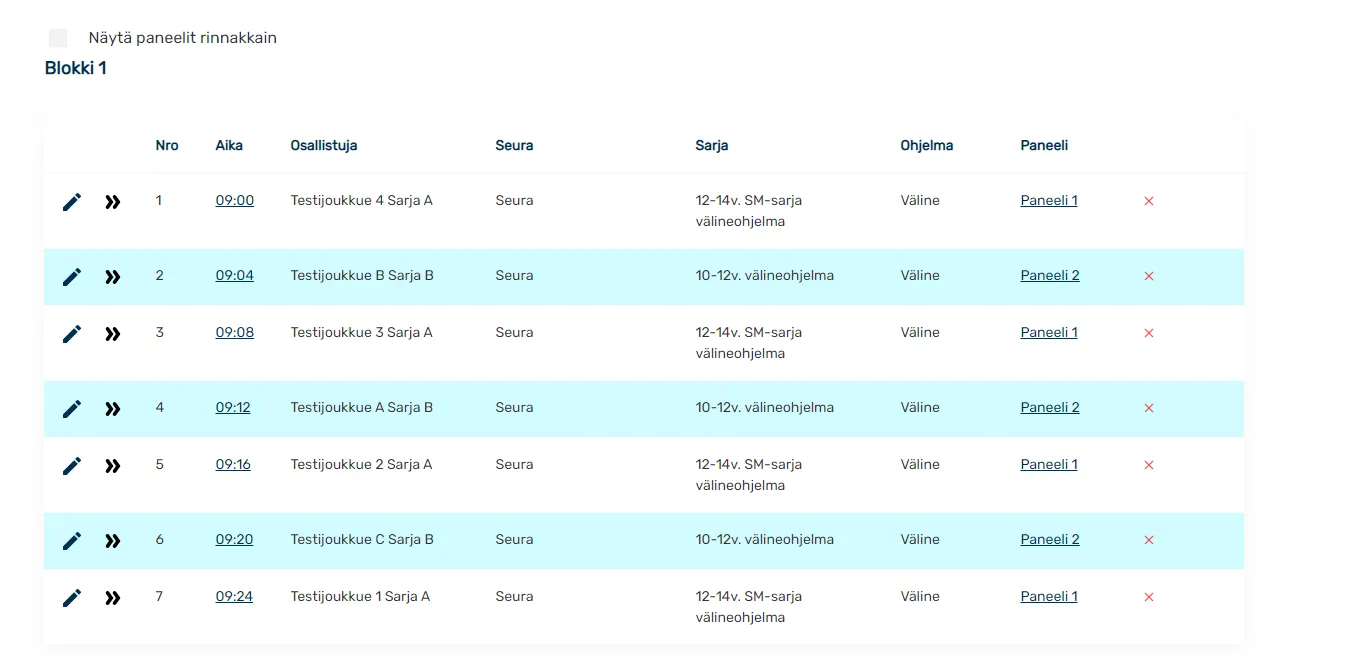Select the 09:16 time link

(233, 464)
